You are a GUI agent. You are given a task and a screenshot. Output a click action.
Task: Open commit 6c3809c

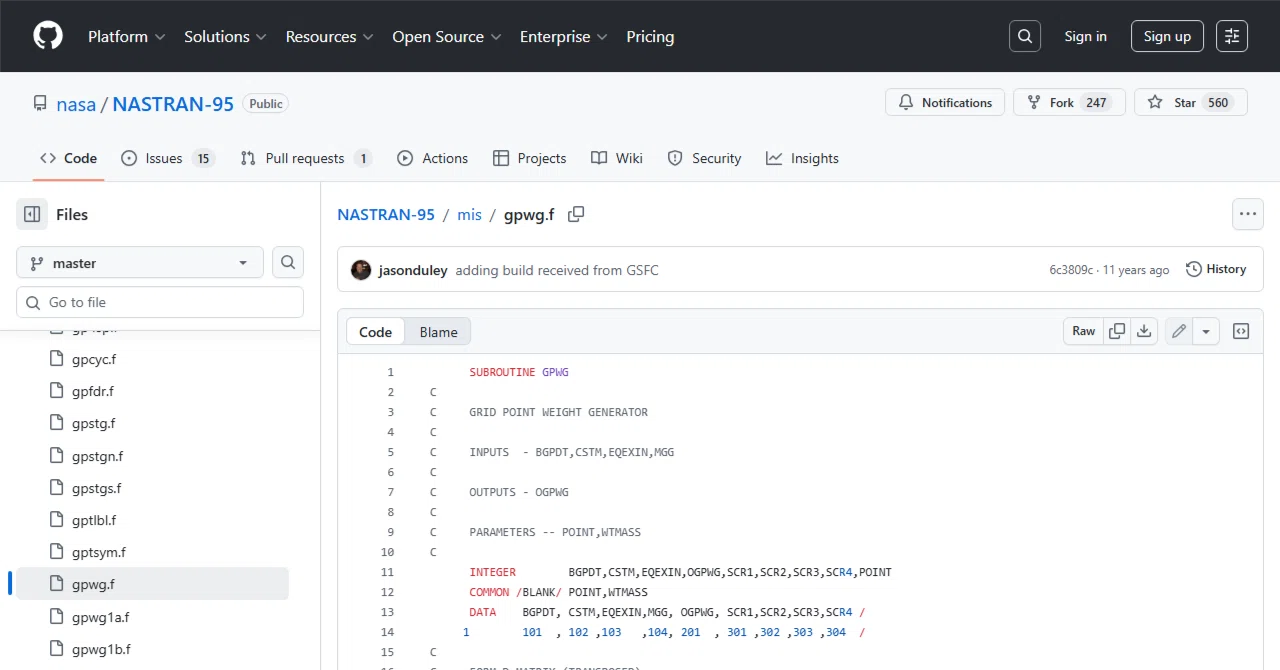click(x=1071, y=270)
